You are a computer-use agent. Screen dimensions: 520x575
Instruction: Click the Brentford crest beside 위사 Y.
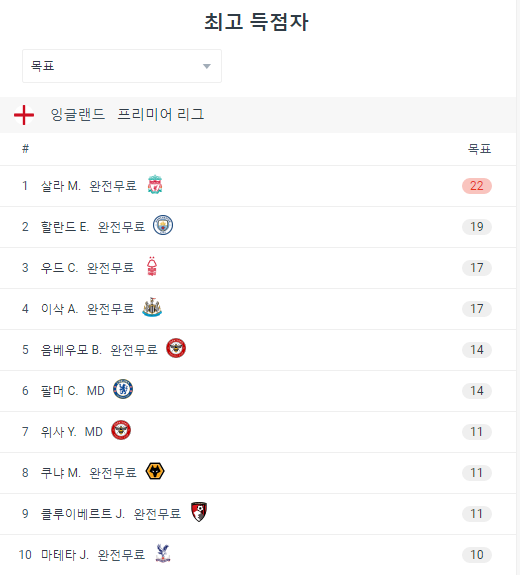click(121, 431)
